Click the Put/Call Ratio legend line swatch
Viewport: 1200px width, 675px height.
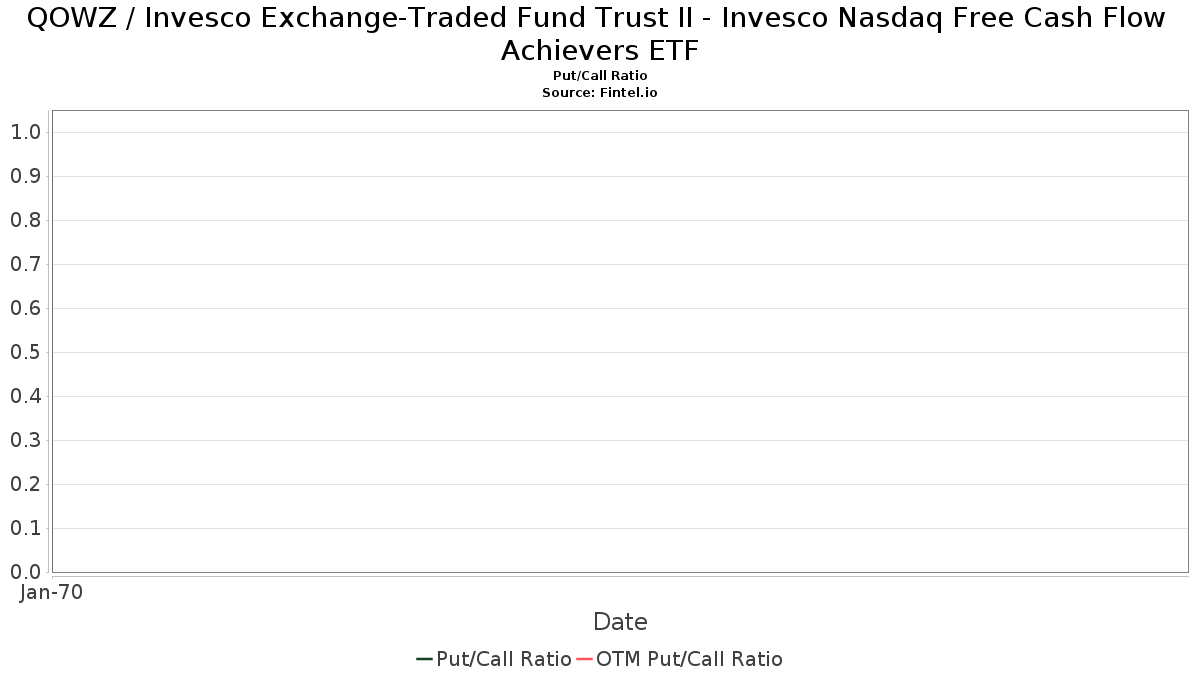(x=424, y=659)
